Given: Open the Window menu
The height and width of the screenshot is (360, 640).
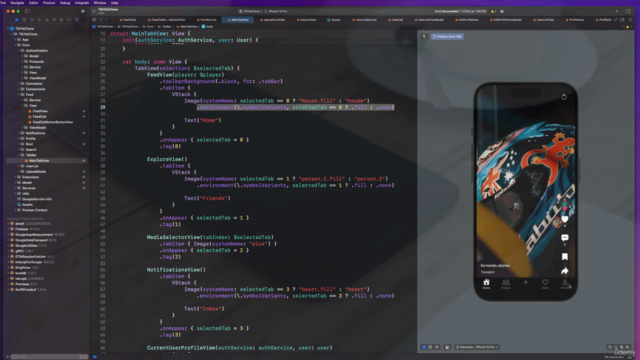Looking at the screenshot, I should click(x=100, y=3).
